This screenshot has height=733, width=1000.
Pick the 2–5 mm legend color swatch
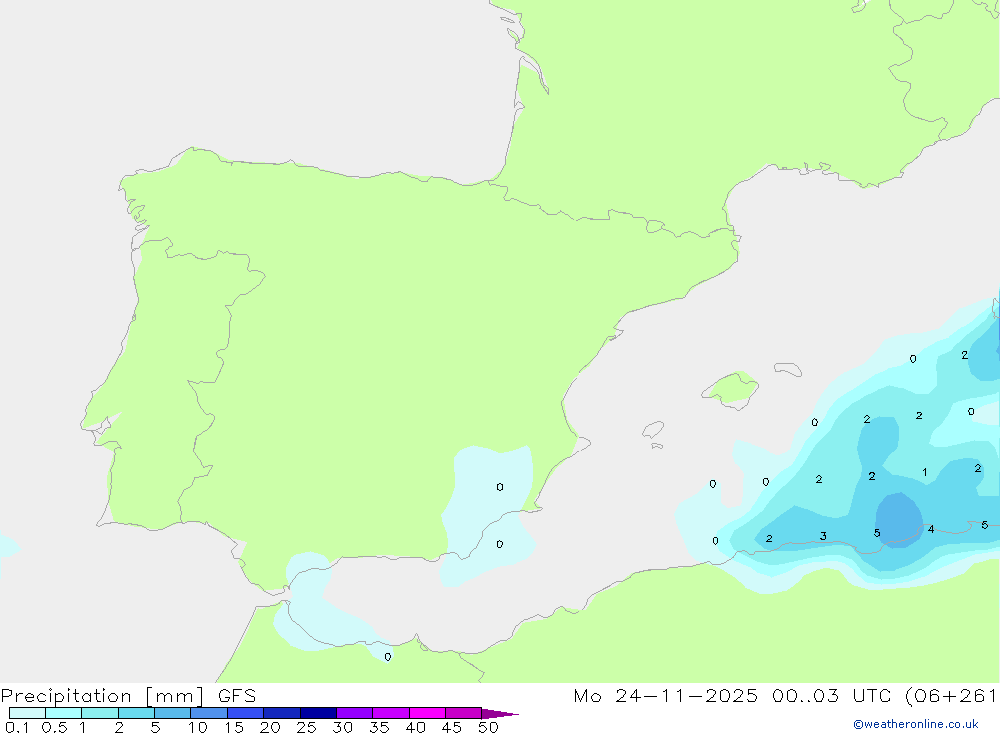136,713
